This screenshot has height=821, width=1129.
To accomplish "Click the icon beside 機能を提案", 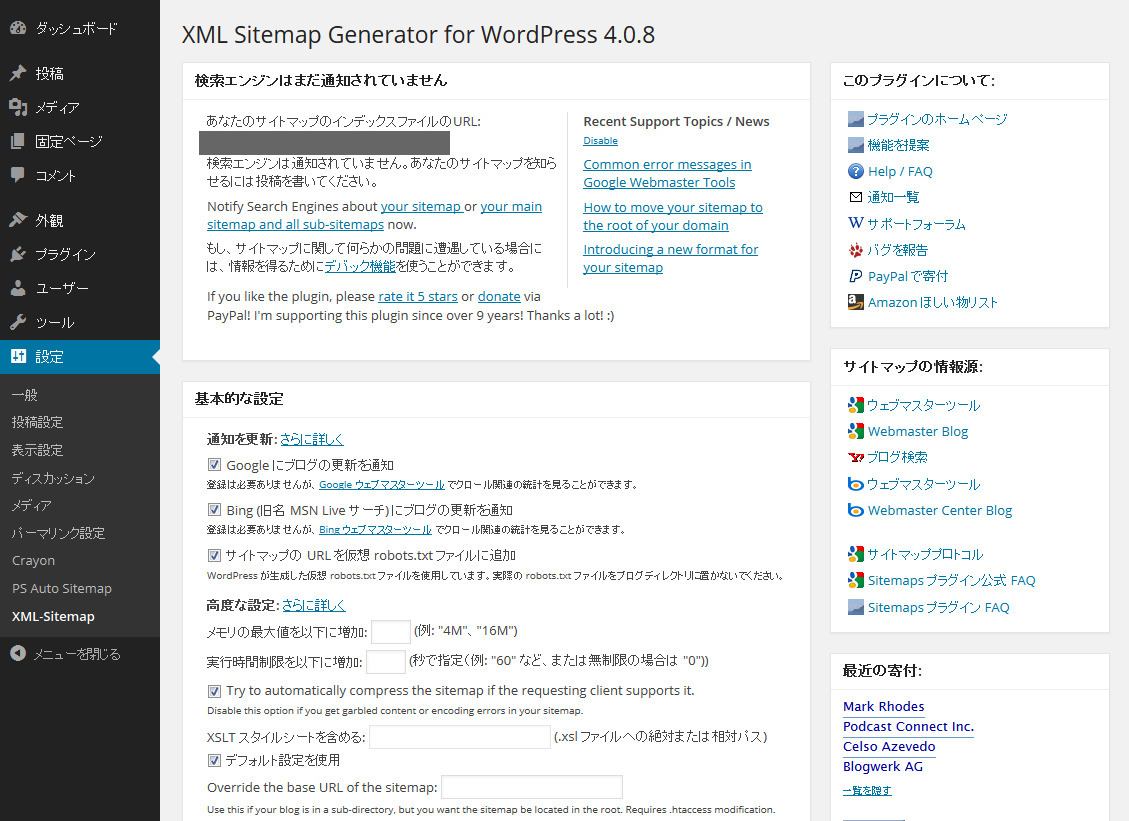I will click(x=855, y=145).
